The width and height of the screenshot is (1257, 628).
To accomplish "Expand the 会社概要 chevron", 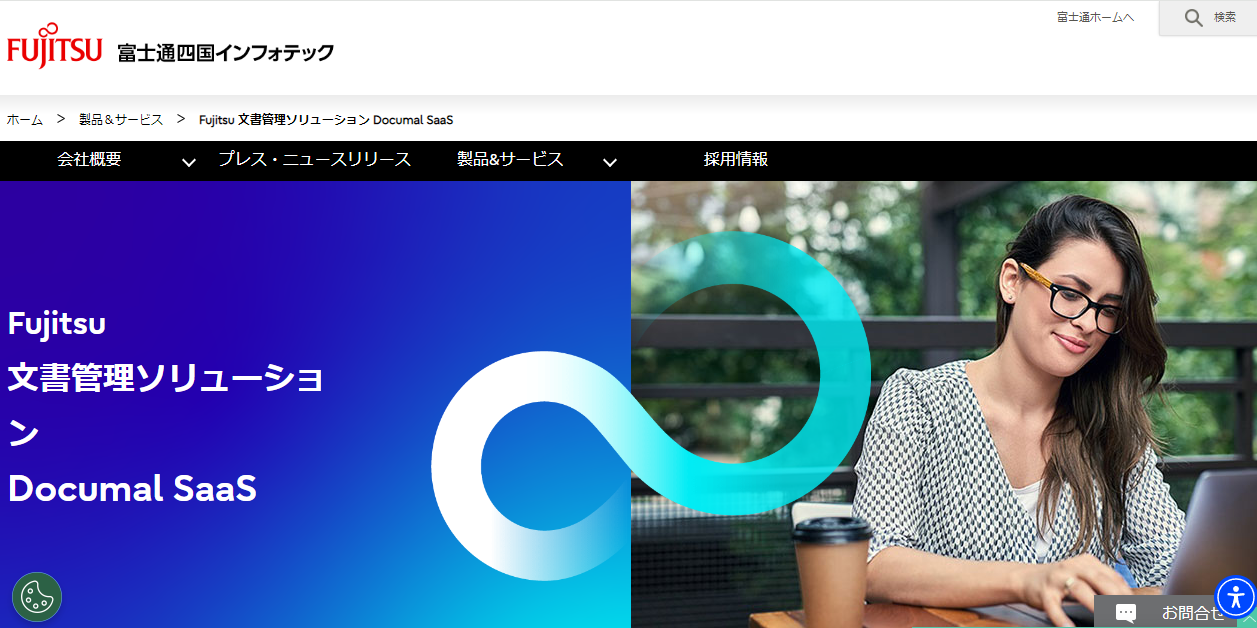I will (x=188, y=162).
